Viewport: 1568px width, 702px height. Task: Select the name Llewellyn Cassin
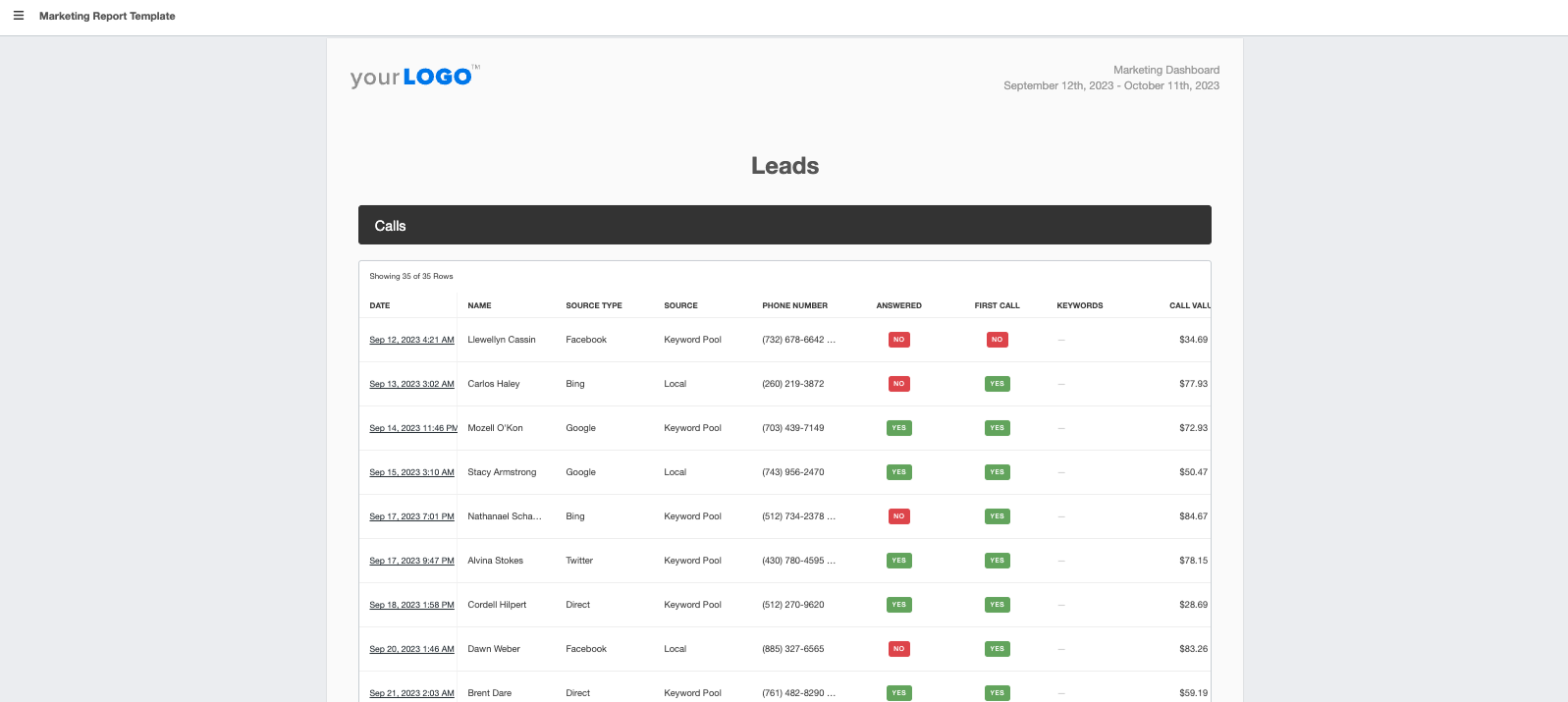click(502, 340)
